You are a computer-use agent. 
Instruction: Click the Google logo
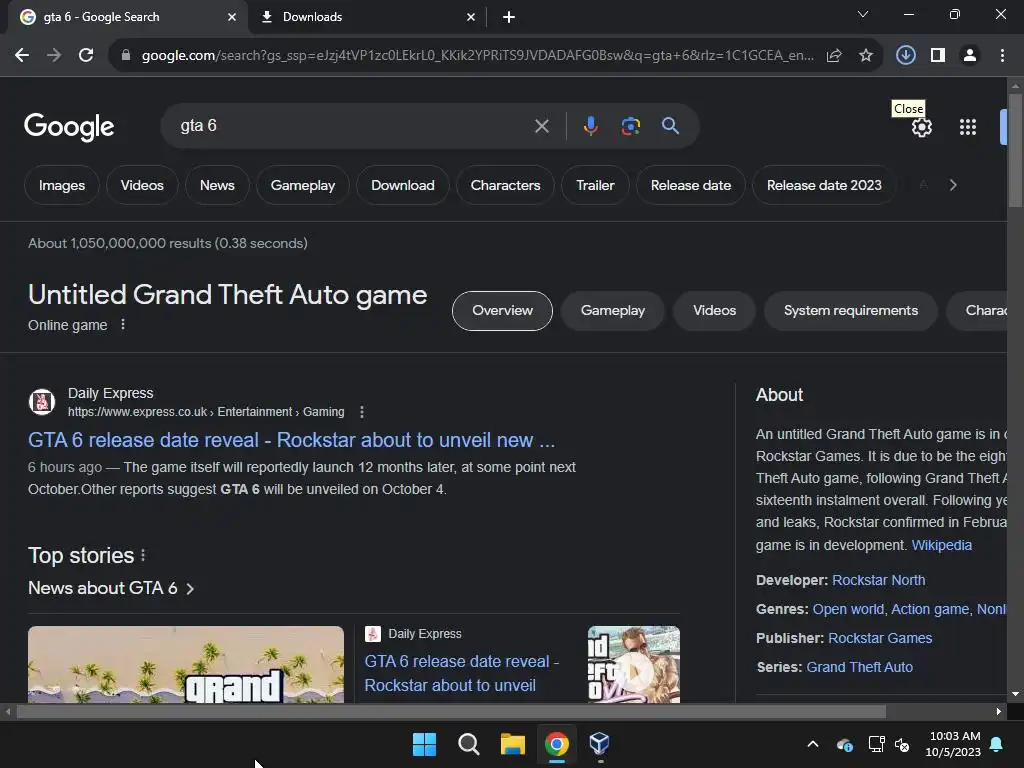click(69, 127)
